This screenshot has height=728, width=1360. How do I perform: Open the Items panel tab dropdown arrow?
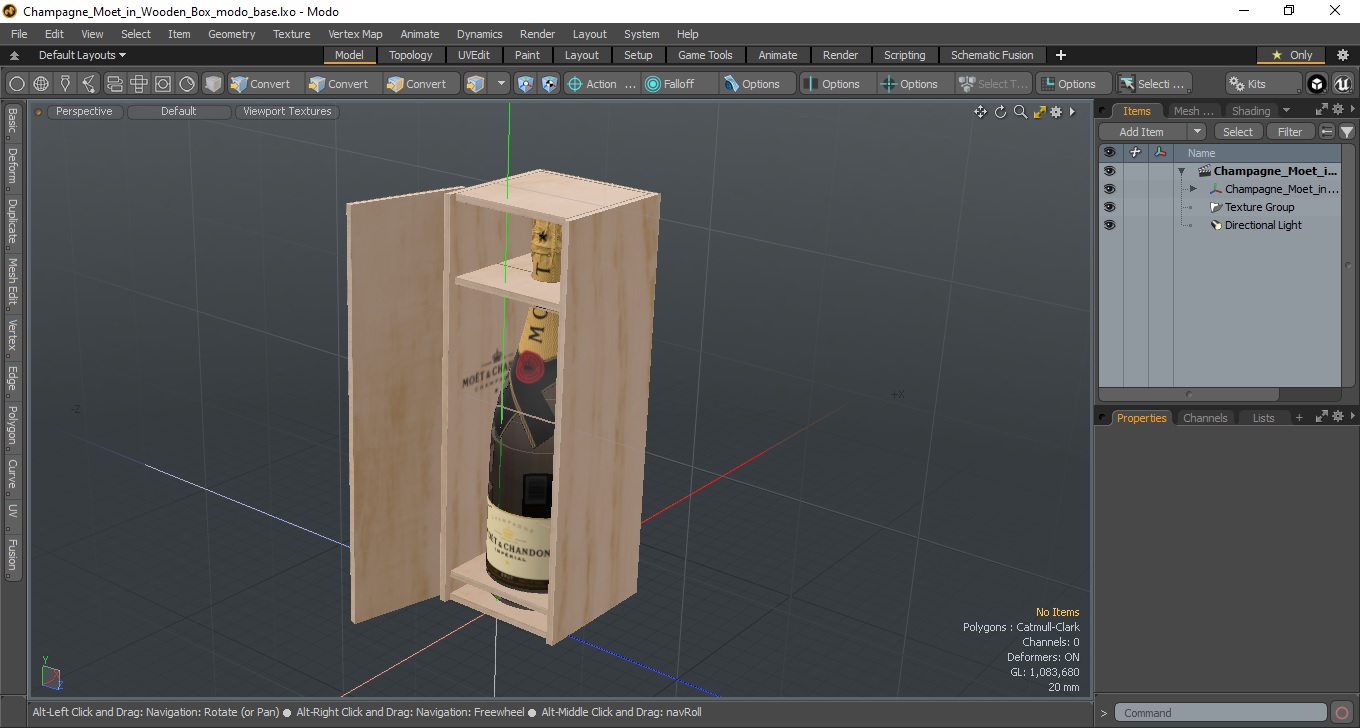[x=1286, y=111]
